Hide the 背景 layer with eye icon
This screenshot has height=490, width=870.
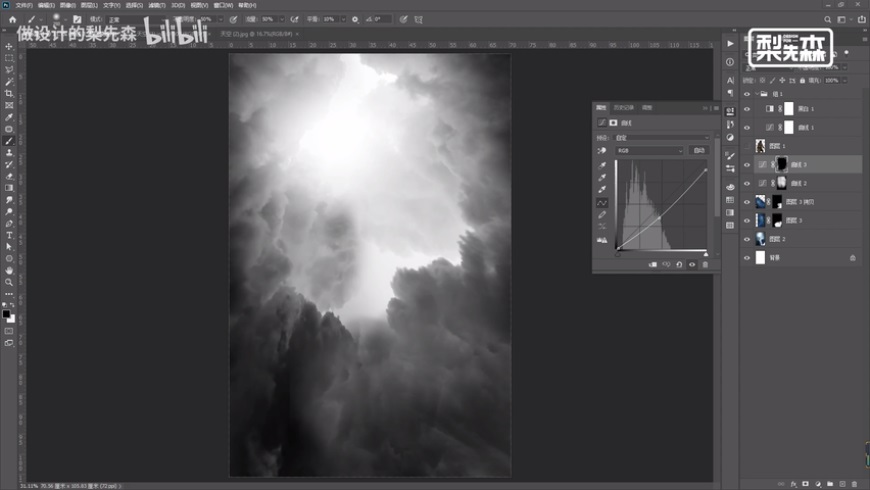tap(746, 257)
